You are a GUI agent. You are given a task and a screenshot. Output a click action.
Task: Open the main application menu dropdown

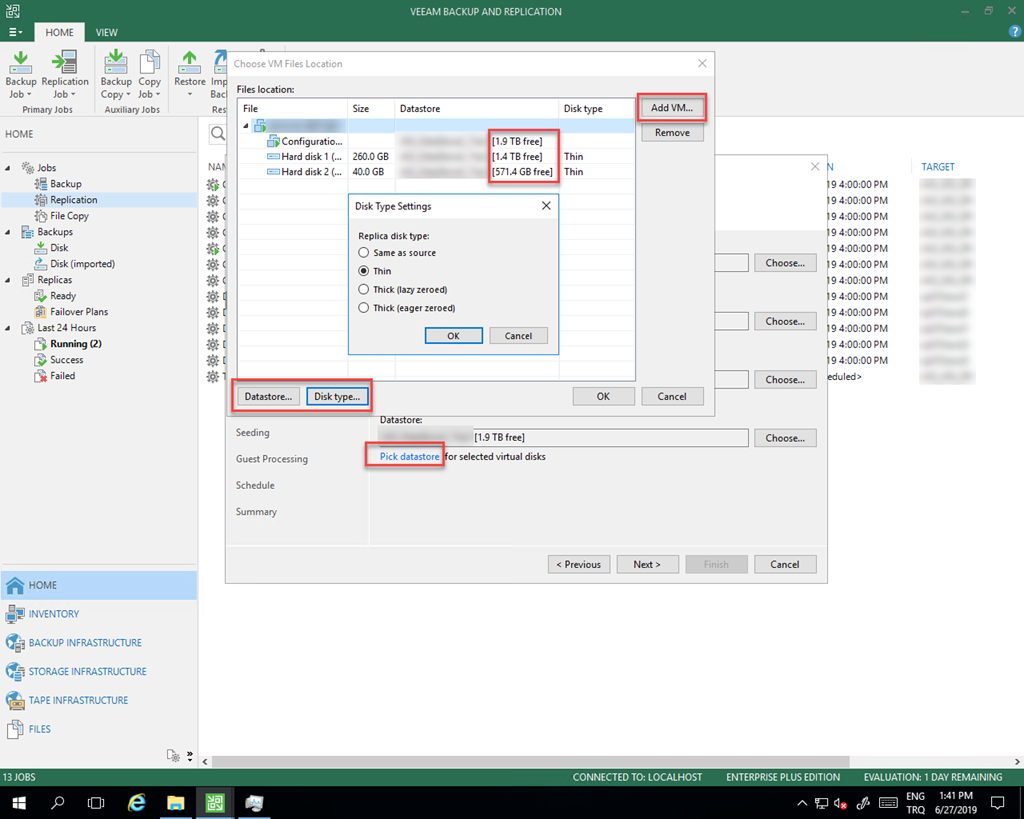(14, 32)
